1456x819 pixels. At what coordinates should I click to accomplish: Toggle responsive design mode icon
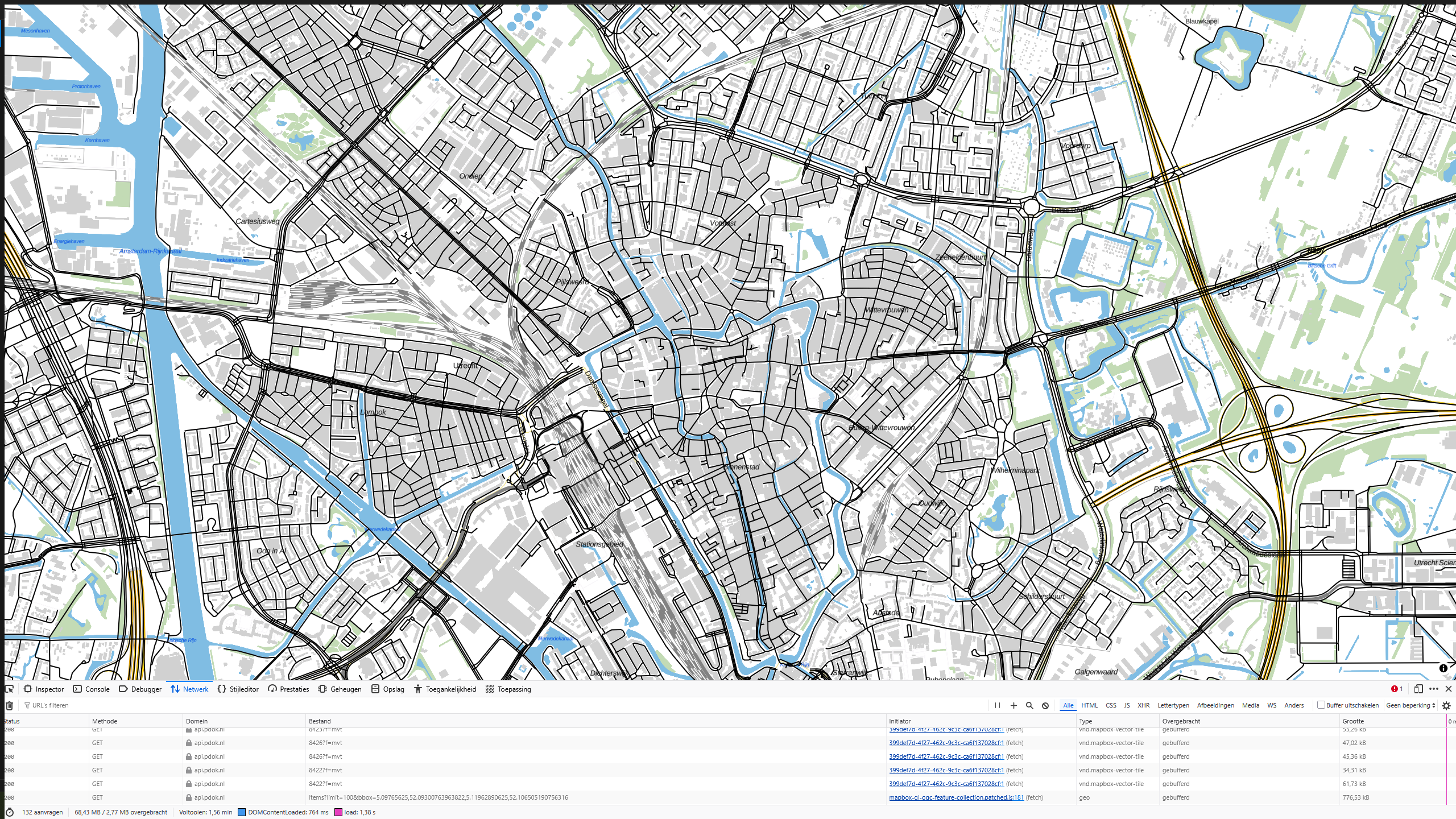click(x=1418, y=689)
